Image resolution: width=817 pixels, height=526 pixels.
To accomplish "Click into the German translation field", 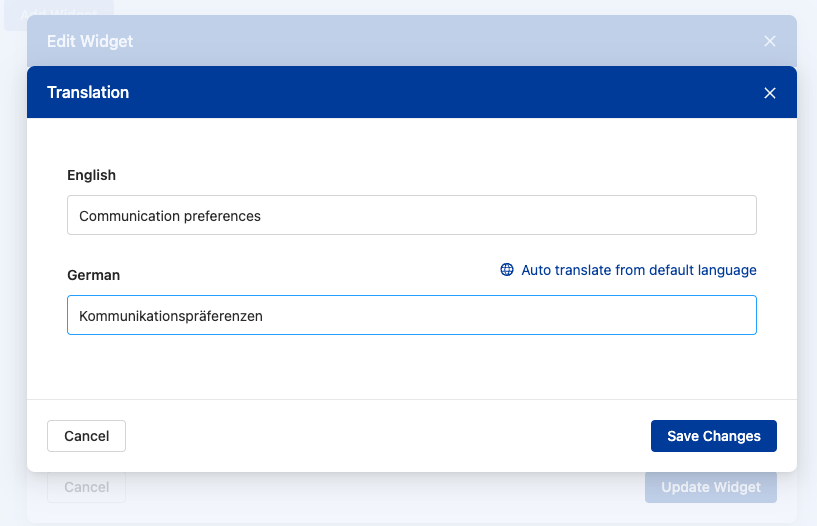I will 411,315.
